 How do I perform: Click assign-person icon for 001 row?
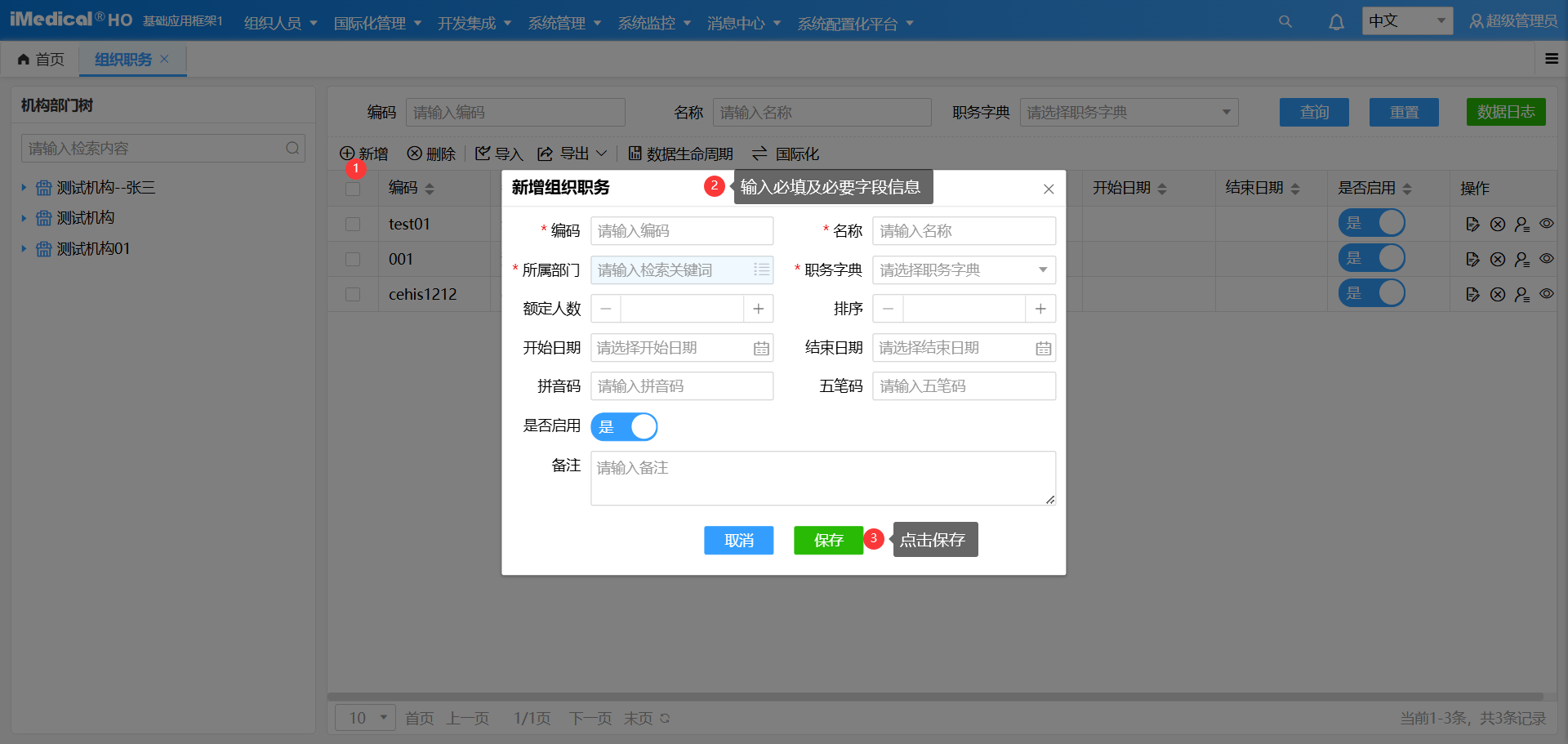[1522, 259]
